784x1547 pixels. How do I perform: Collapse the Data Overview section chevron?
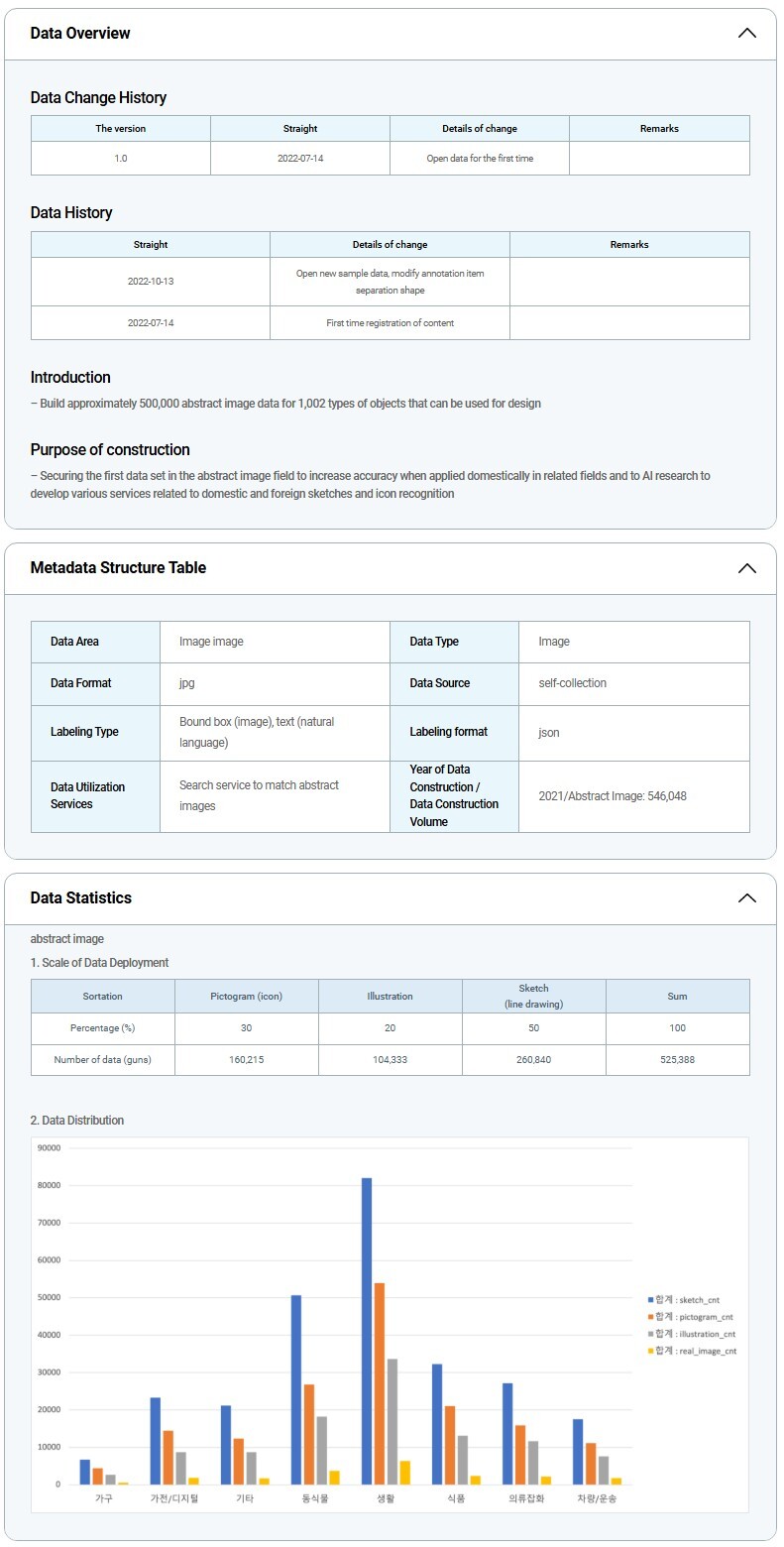click(746, 34)
